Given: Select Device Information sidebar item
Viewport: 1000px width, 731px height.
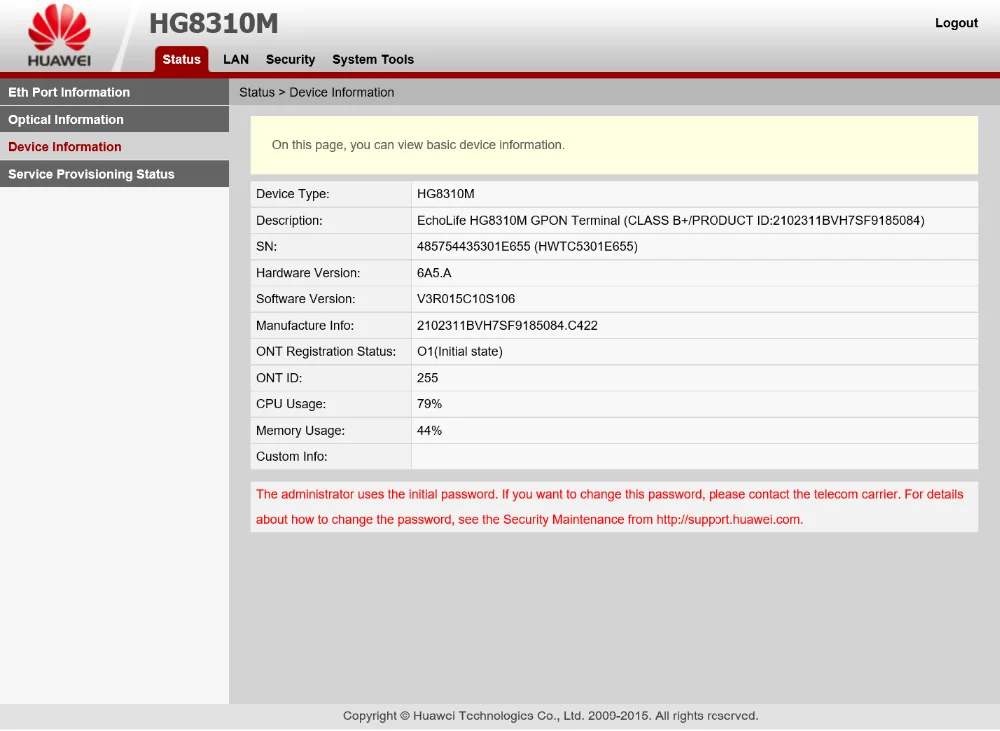Looking at the screenshot, I should (65, 147).
